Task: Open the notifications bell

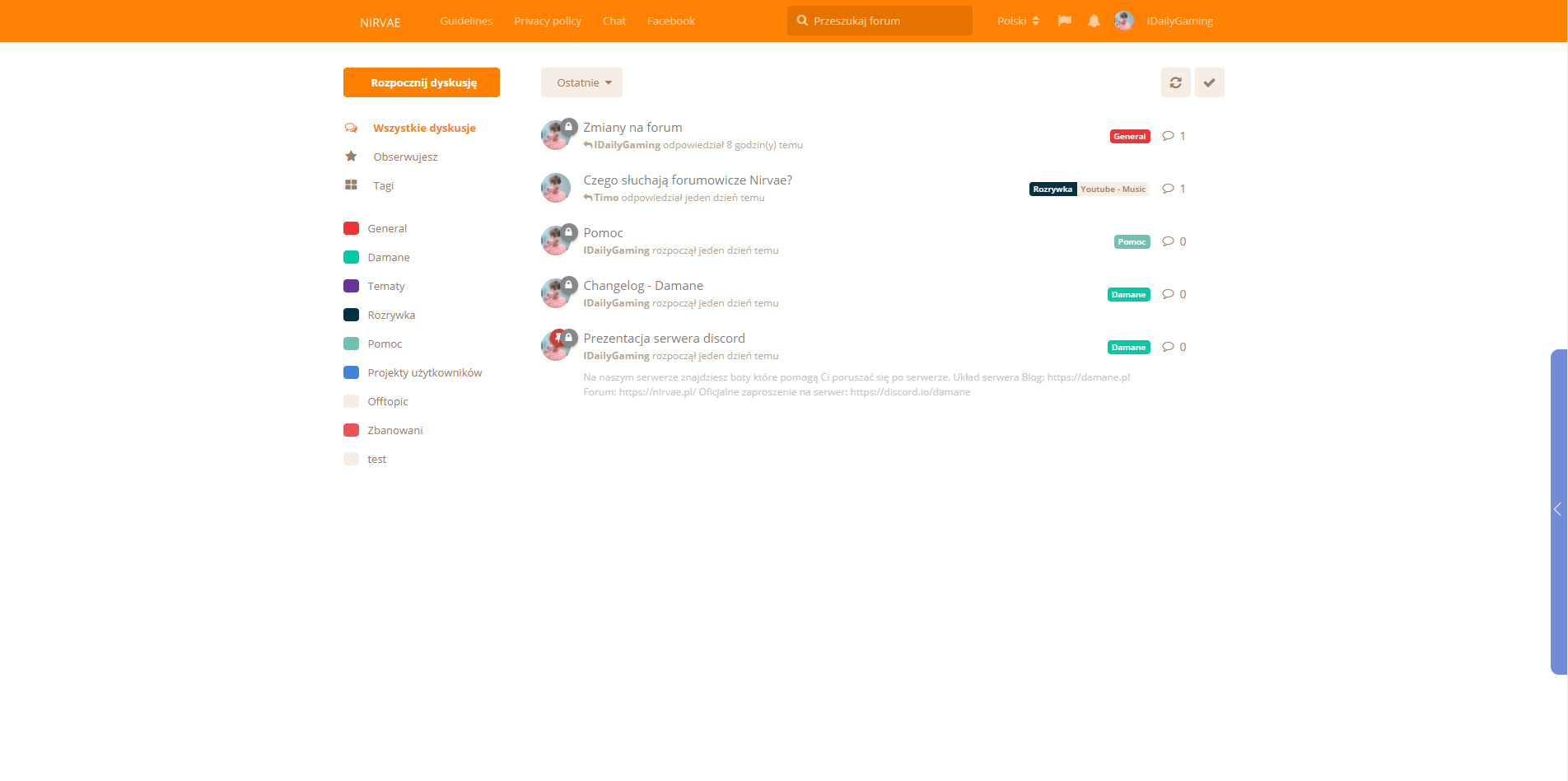Action: [1094, 21]
